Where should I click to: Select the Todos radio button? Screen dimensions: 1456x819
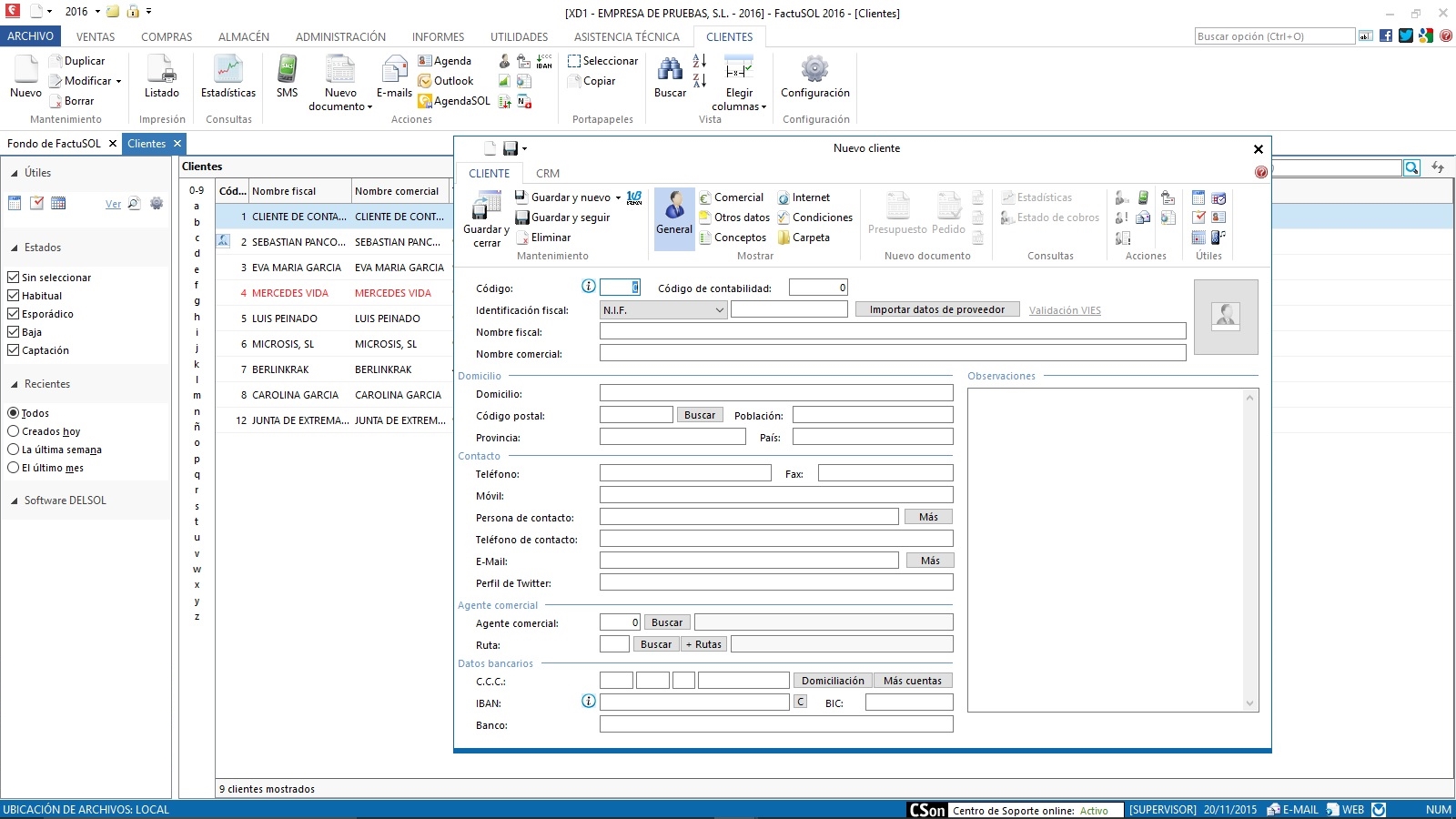[x=14, y=413]
